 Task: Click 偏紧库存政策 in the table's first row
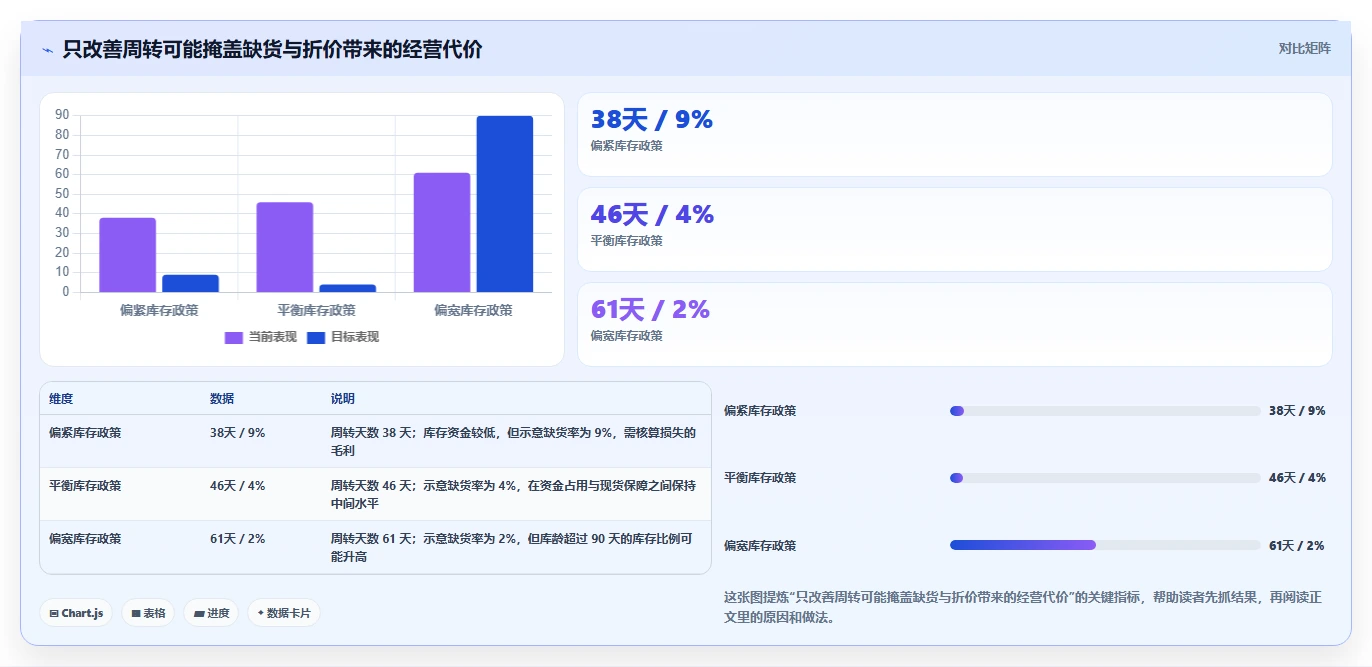coord(85,433)
